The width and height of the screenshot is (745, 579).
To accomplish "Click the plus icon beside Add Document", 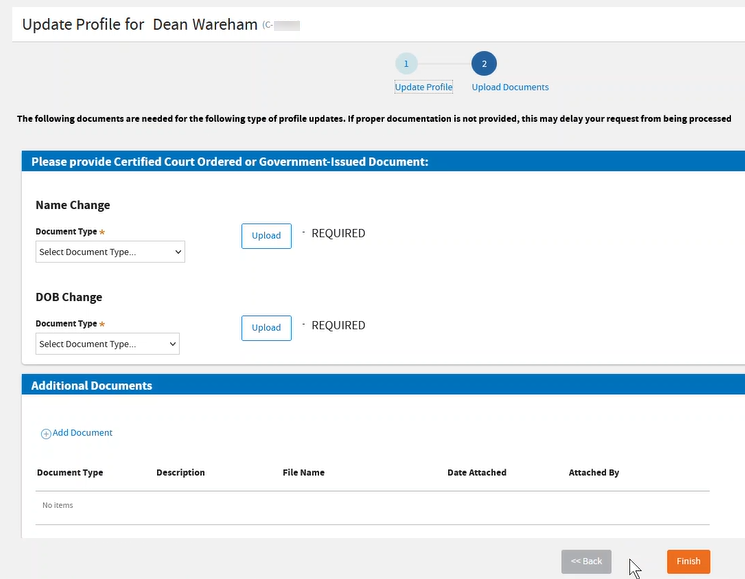I will click(x=45, y=434).
